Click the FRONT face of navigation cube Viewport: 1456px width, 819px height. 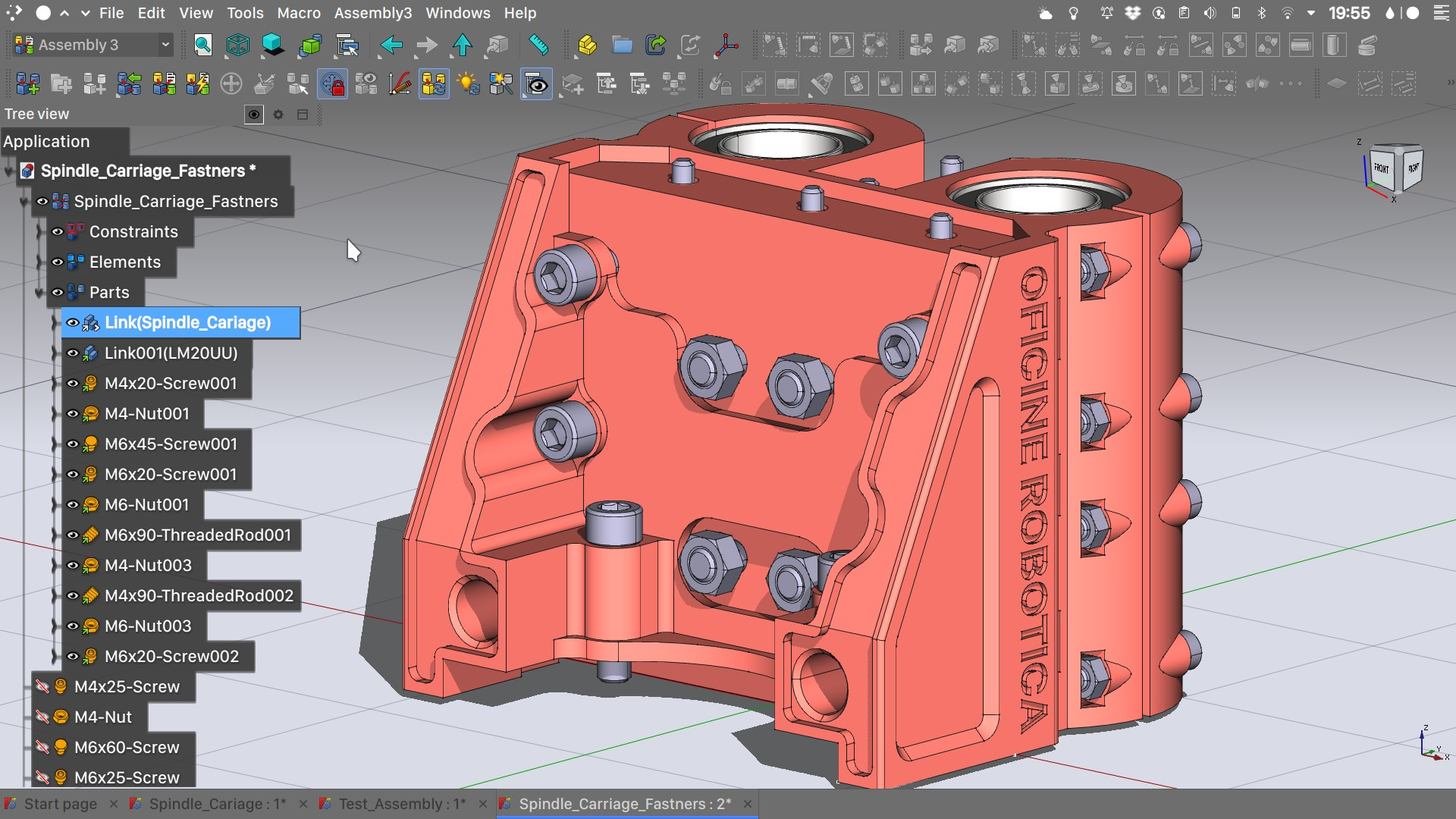(x=1381, y=168)
